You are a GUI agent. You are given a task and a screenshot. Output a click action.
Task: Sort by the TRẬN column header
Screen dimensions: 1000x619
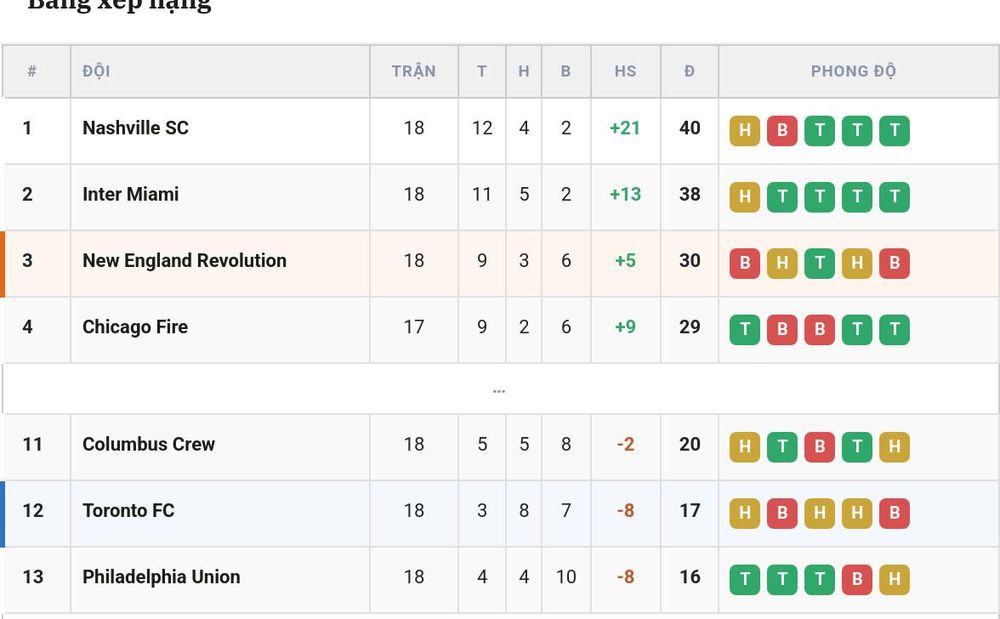(x=414, y=71)
